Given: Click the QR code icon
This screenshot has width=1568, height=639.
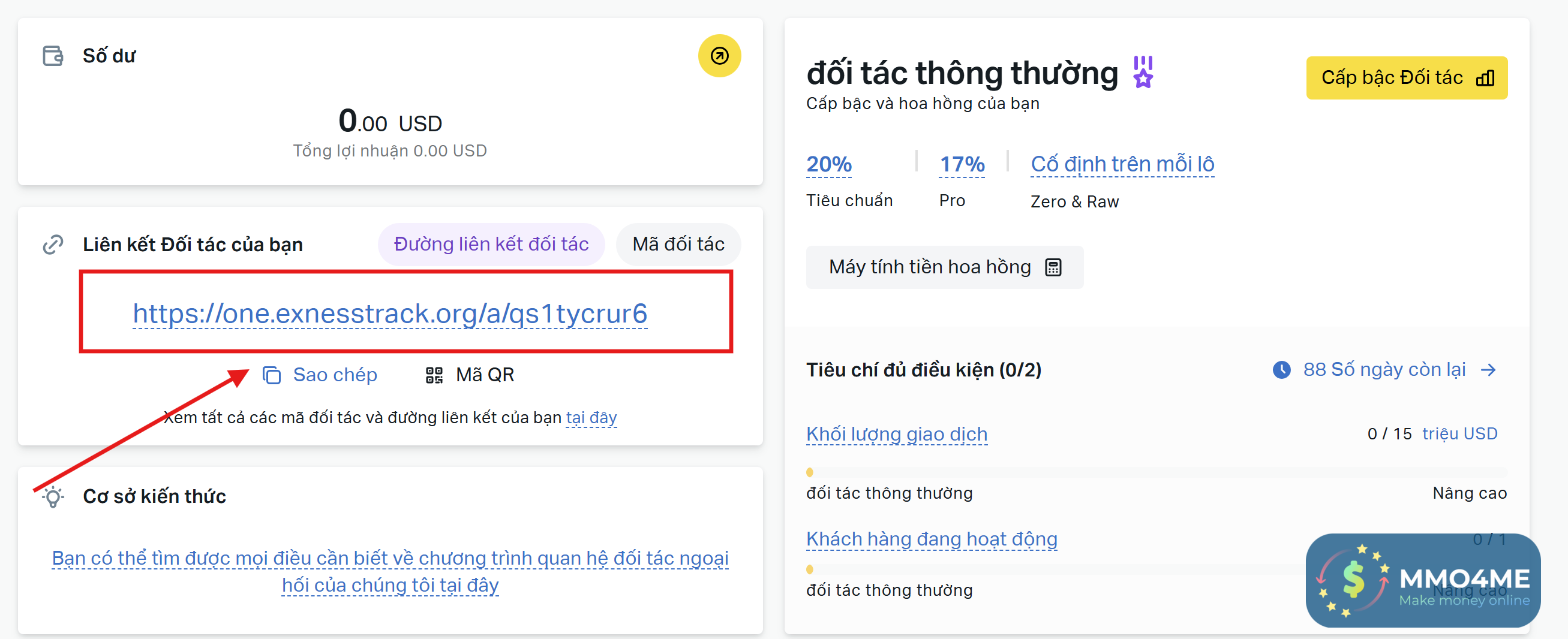Looking at the screenshot, I should [x=434, y=375].
